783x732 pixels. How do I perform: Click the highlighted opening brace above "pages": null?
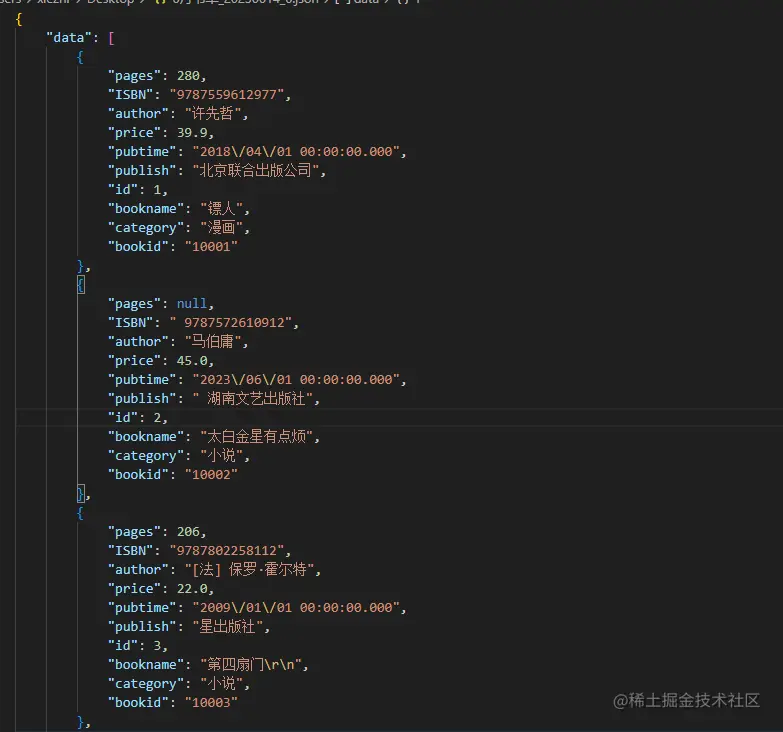(x=81, y=285)
